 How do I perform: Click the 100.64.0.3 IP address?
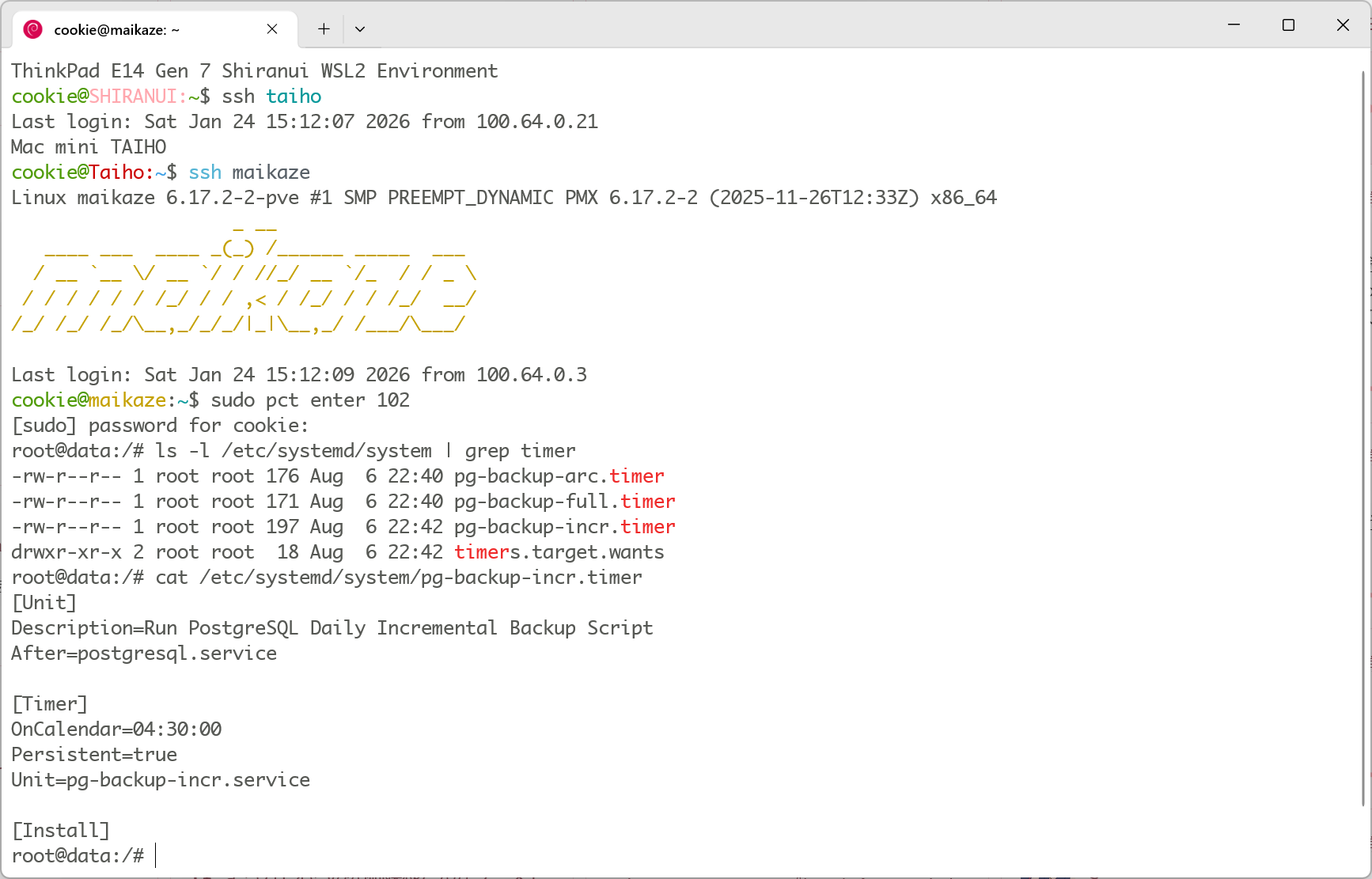(x=531, y=375)
